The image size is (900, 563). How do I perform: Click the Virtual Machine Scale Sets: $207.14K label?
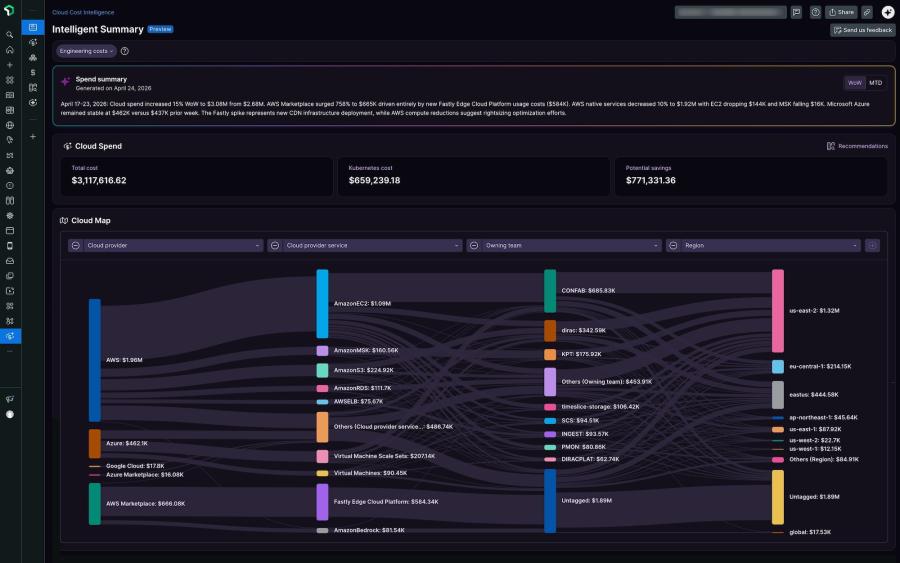pos(384,456)
